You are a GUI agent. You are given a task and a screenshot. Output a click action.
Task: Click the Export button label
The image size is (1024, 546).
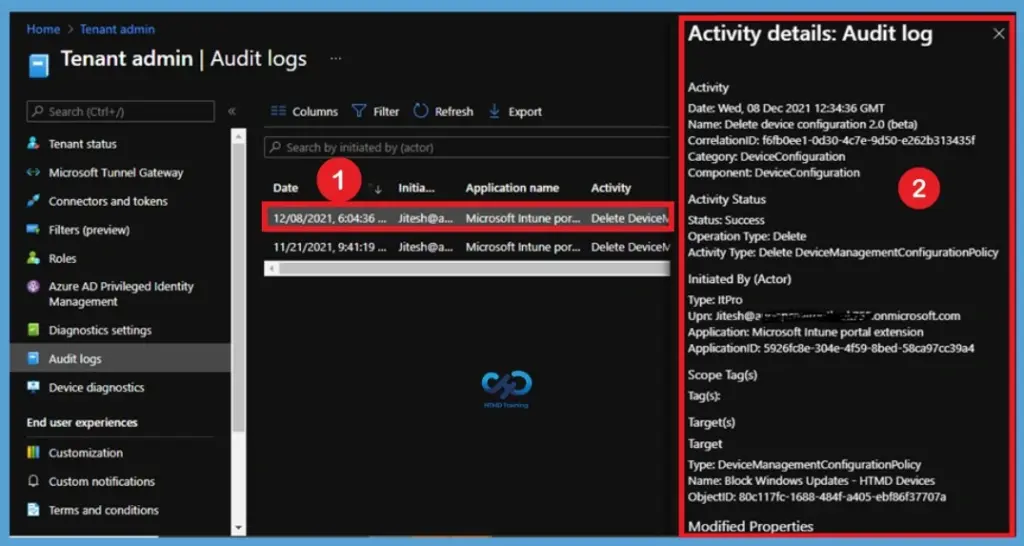(525, 112)
